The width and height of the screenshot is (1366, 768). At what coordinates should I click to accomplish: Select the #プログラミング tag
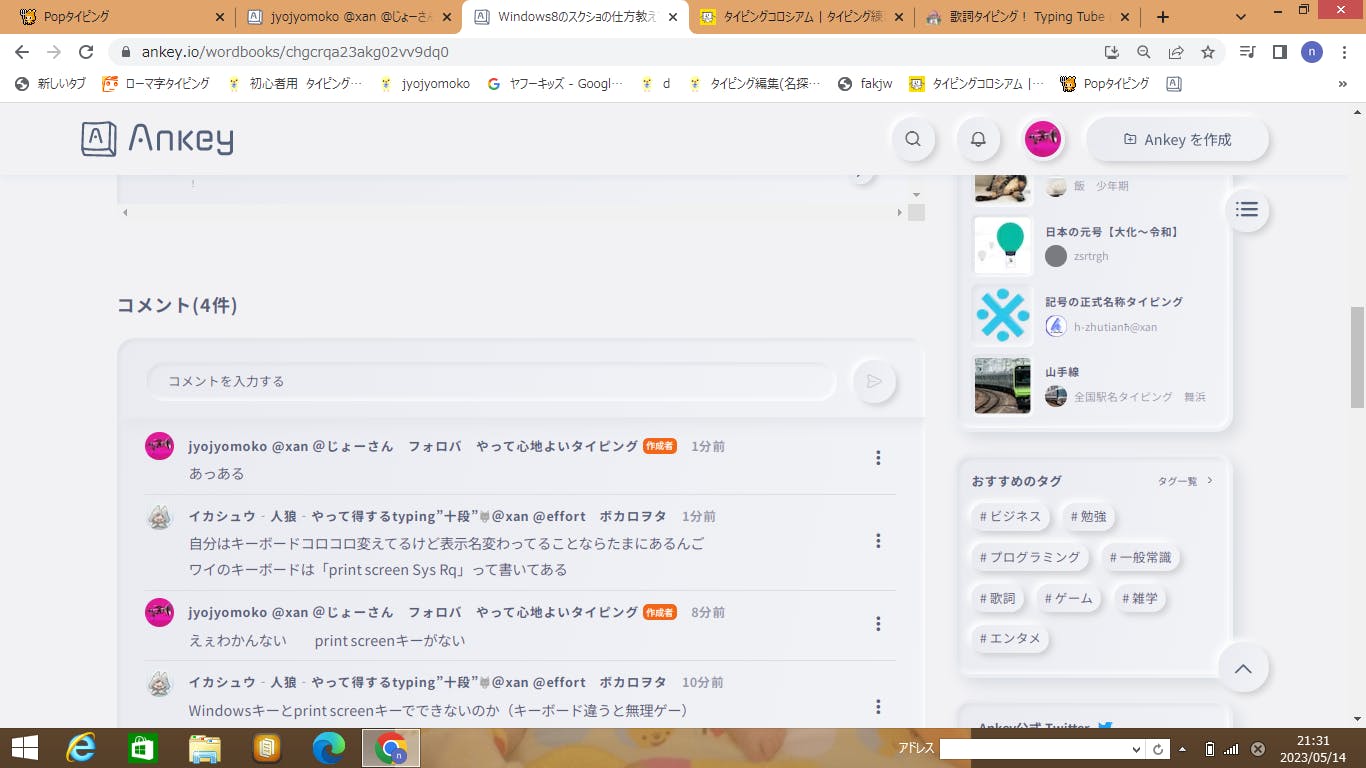click(x=1029, y=557)
